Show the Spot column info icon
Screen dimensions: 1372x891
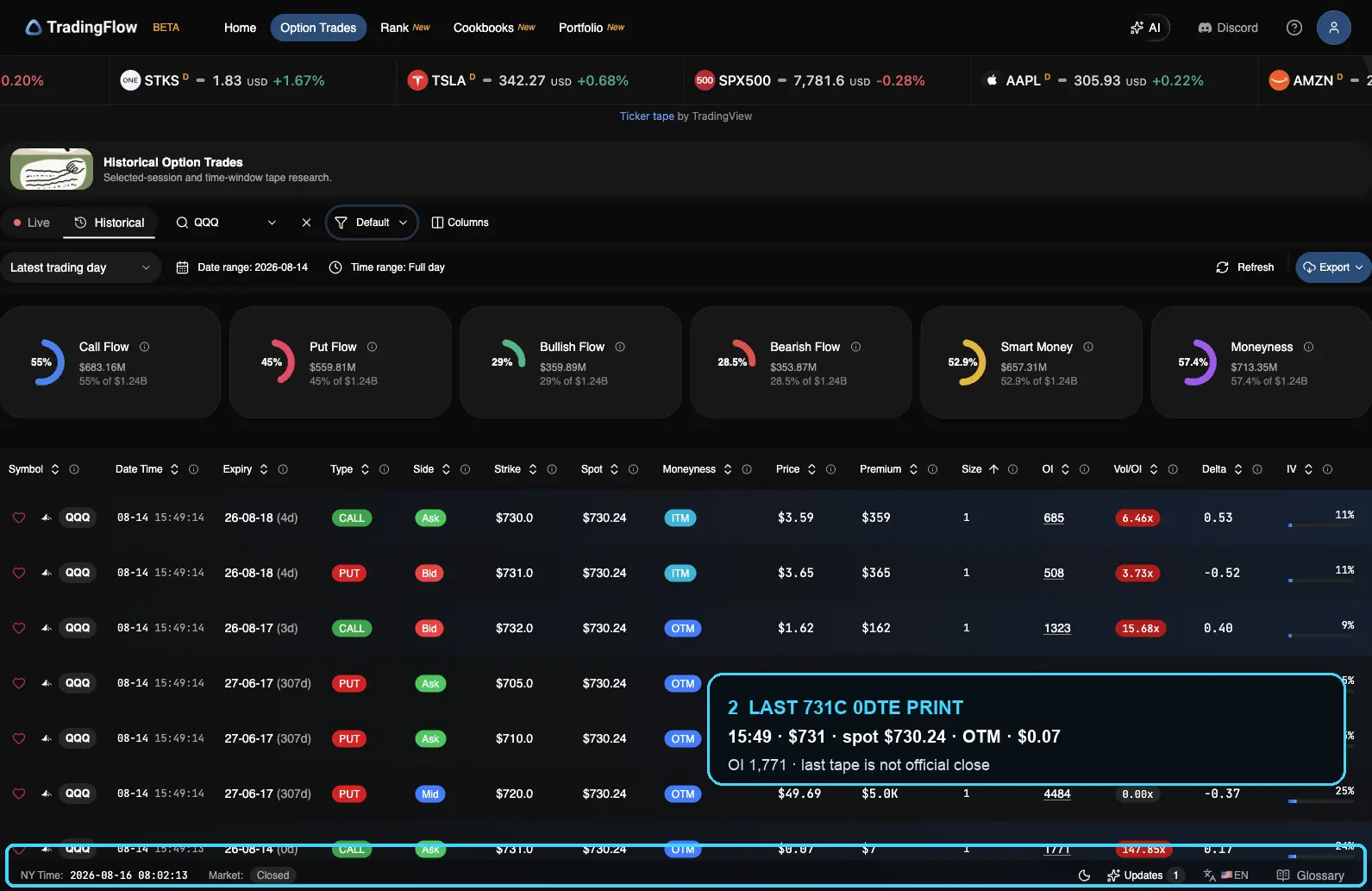[x=634, y=469]
